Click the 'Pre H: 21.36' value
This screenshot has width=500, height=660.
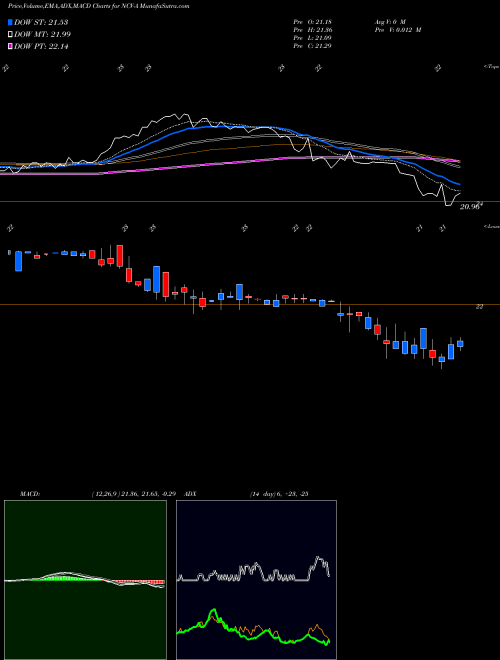click(313, 30)
